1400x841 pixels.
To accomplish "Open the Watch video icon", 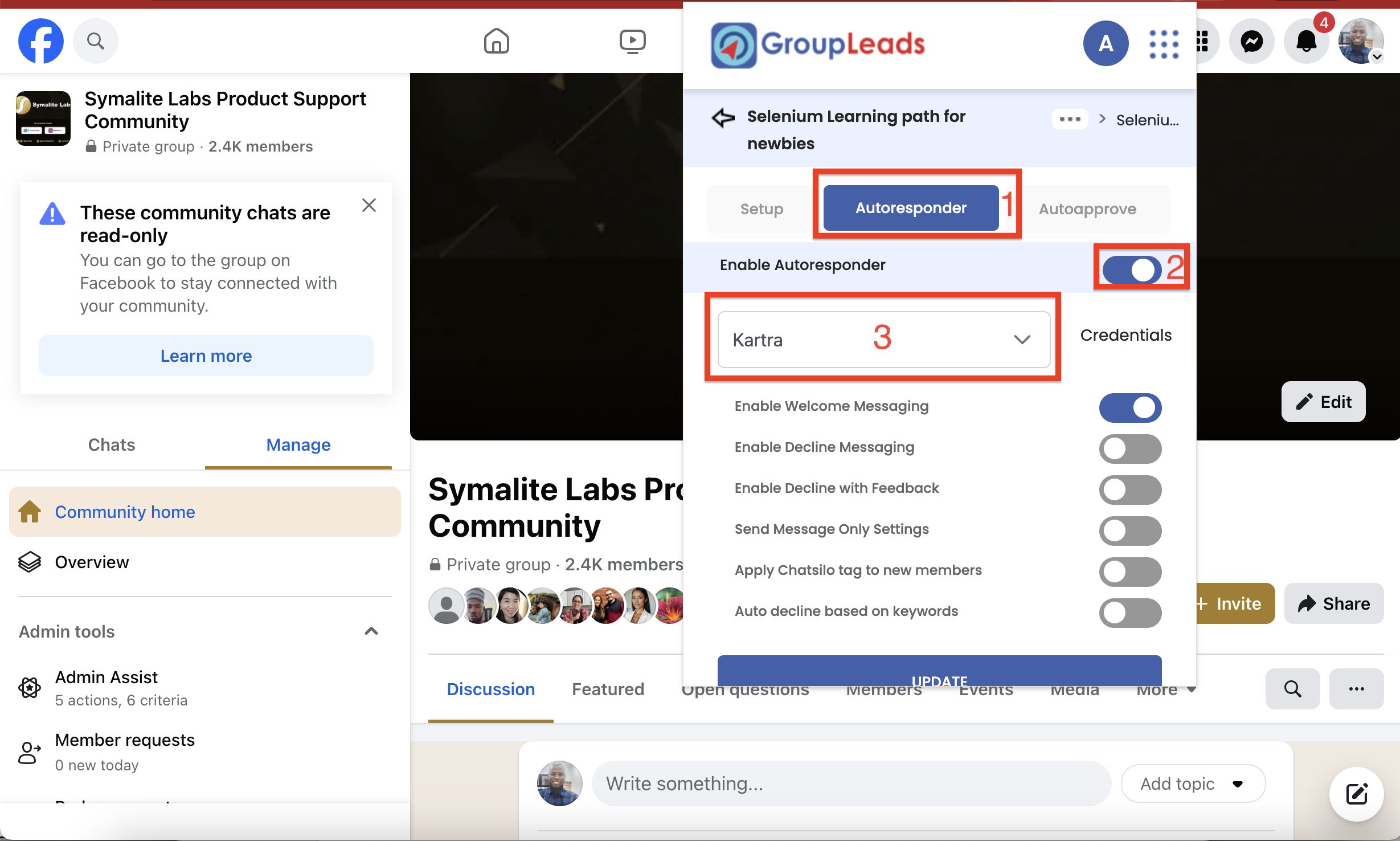I will point(632,41).
